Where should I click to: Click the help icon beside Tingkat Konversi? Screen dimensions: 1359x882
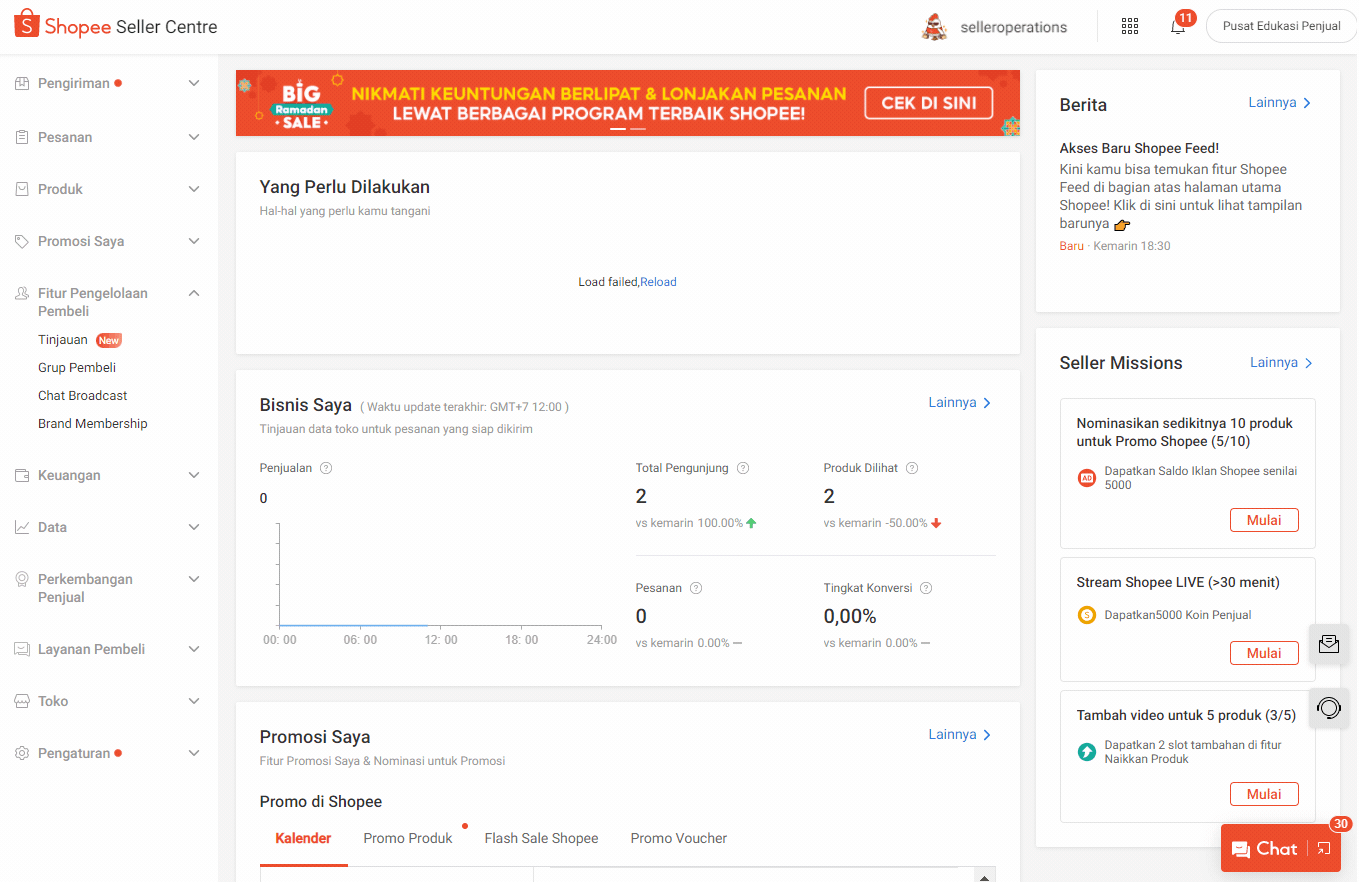point(925,588)
